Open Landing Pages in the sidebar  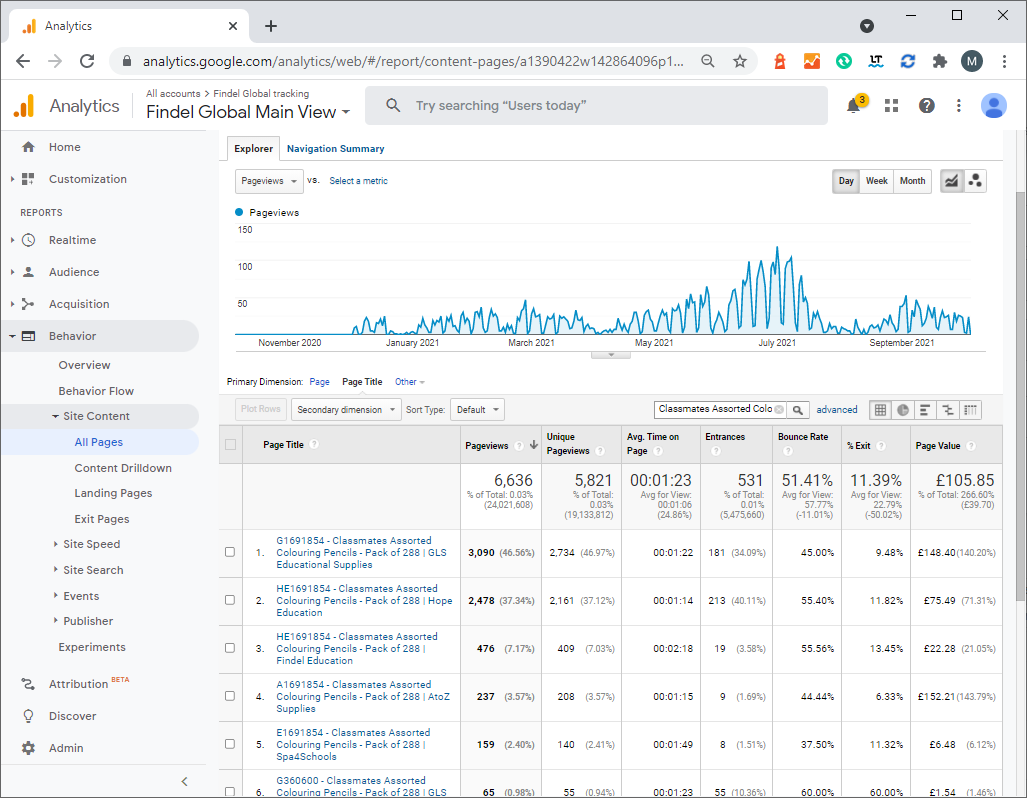coord(113,493)
